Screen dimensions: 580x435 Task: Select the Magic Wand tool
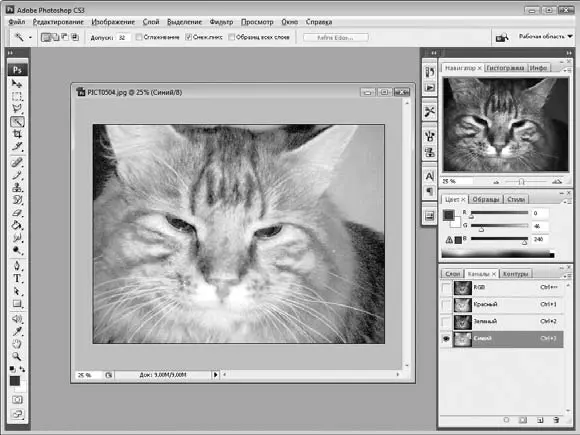click(x=17, y=121)
